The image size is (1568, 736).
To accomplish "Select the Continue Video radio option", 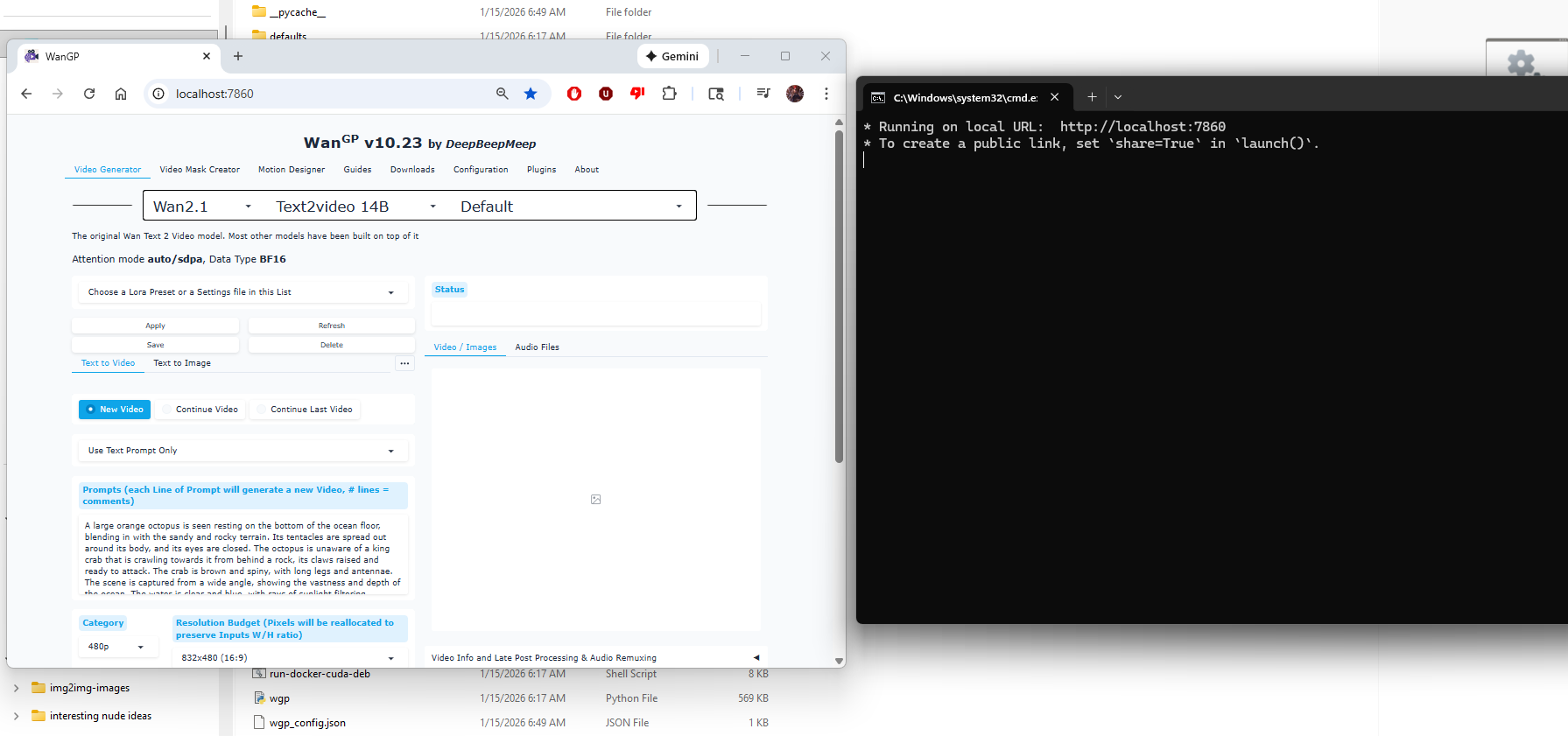I will pyautogui.click(x=200, y=410).
